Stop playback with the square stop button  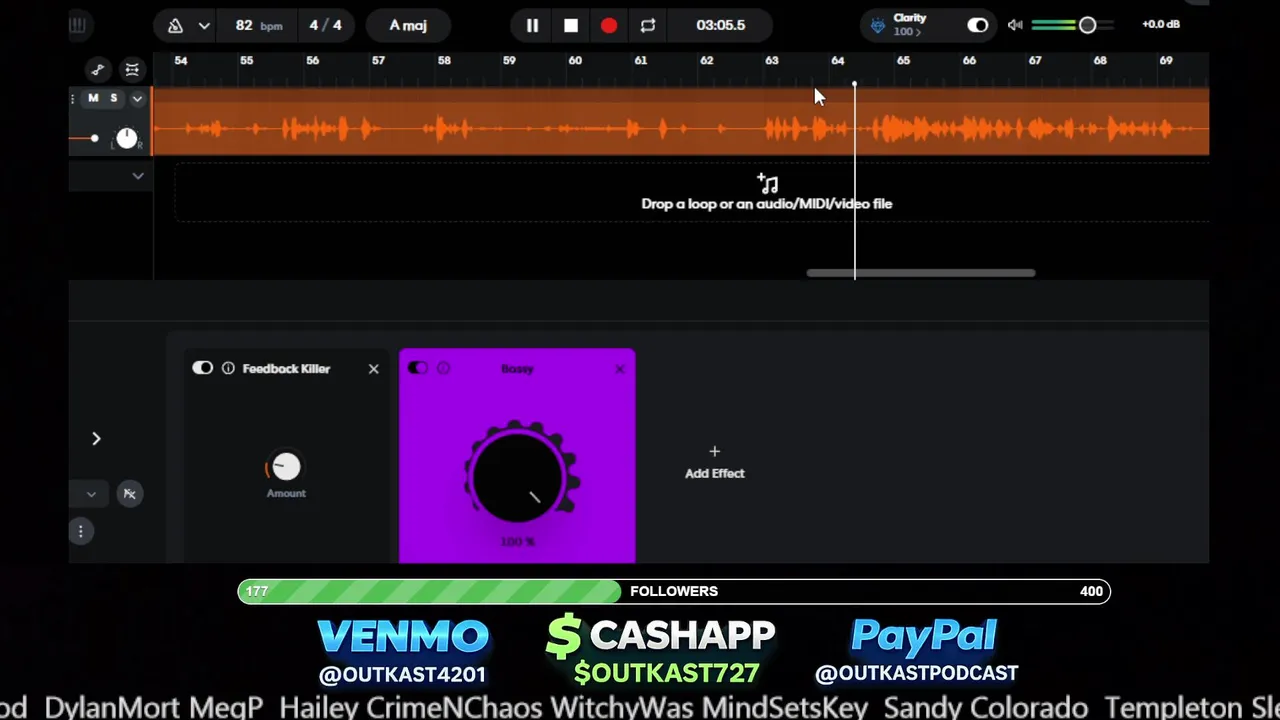point(571,25)
